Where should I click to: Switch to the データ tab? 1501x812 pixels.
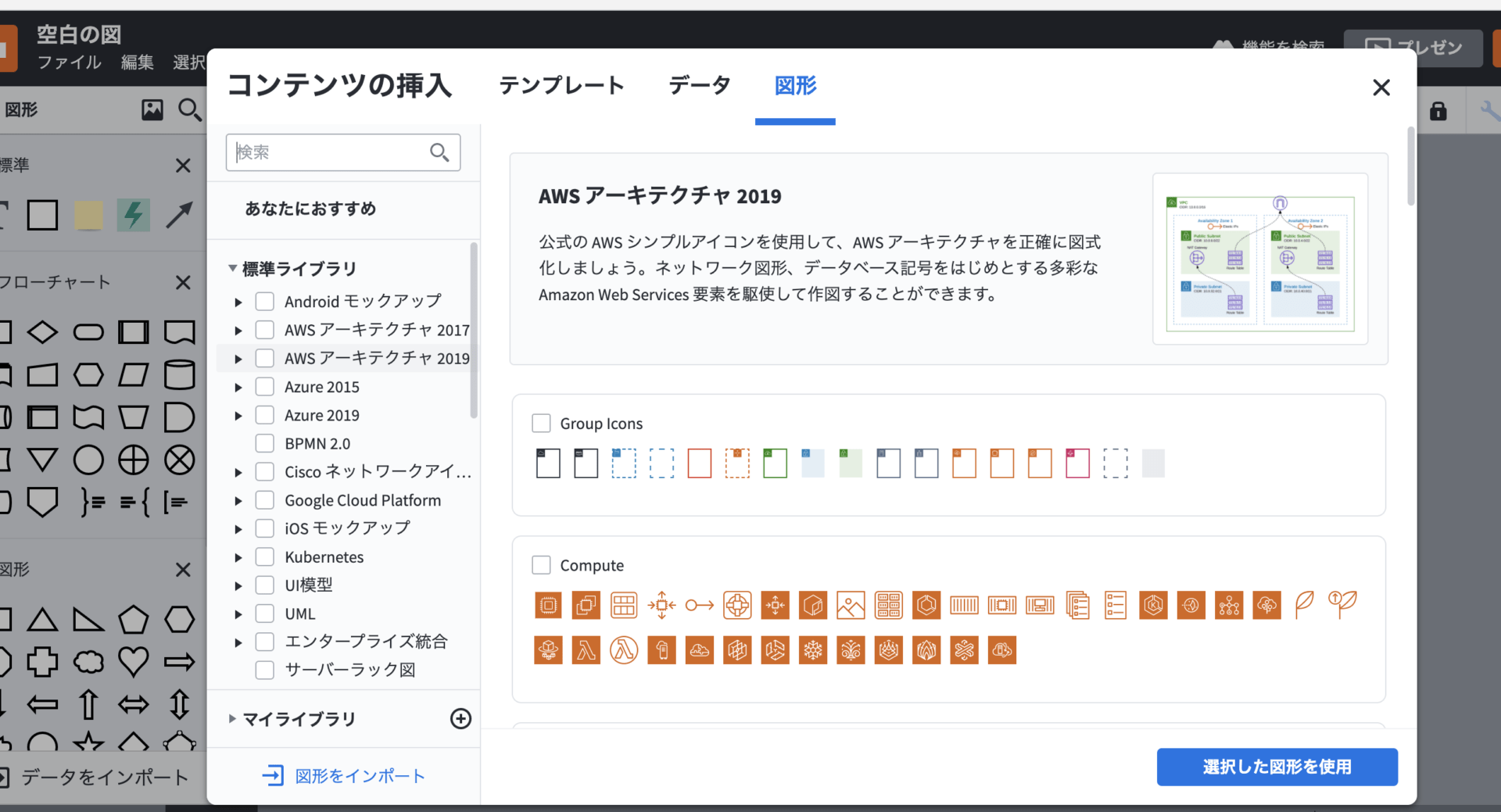pyautogui.click(x=700, y=85)
